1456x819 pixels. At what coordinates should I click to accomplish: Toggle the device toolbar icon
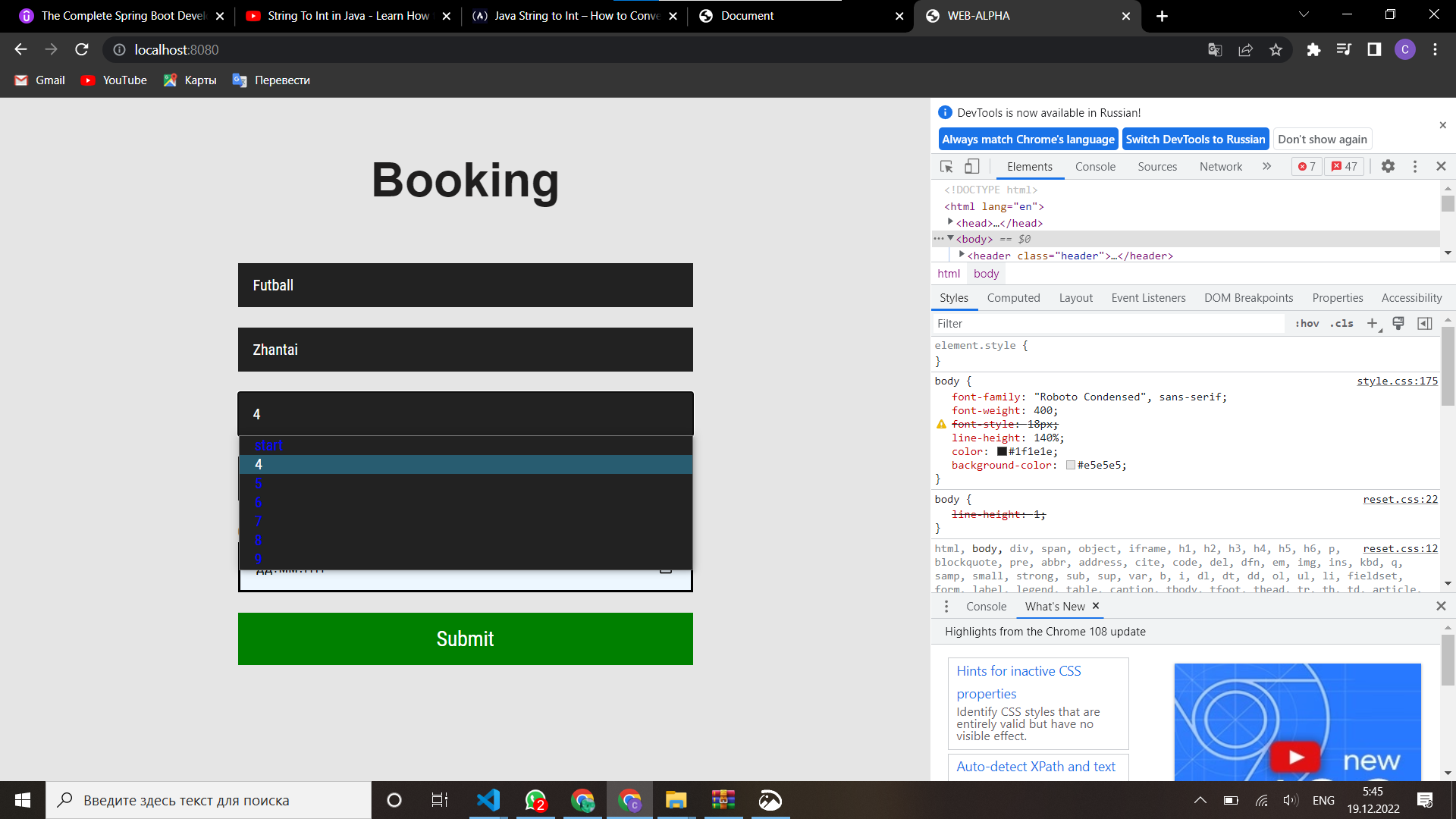tap(971, 166)
